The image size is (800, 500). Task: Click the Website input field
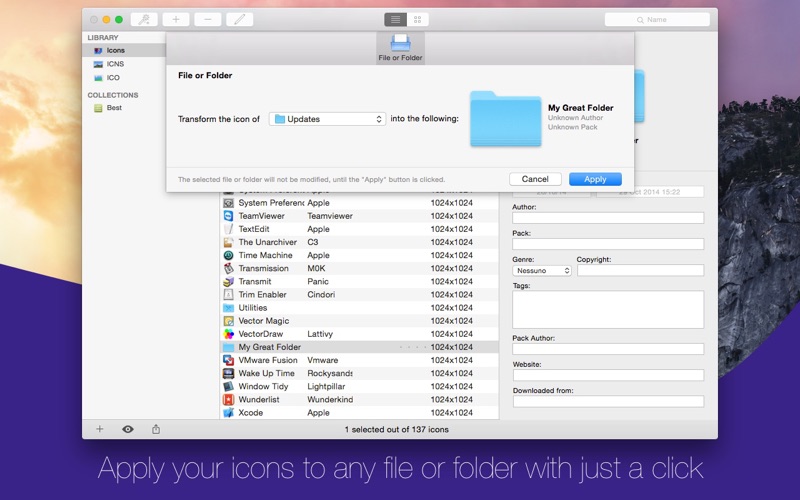coord(608,375)
